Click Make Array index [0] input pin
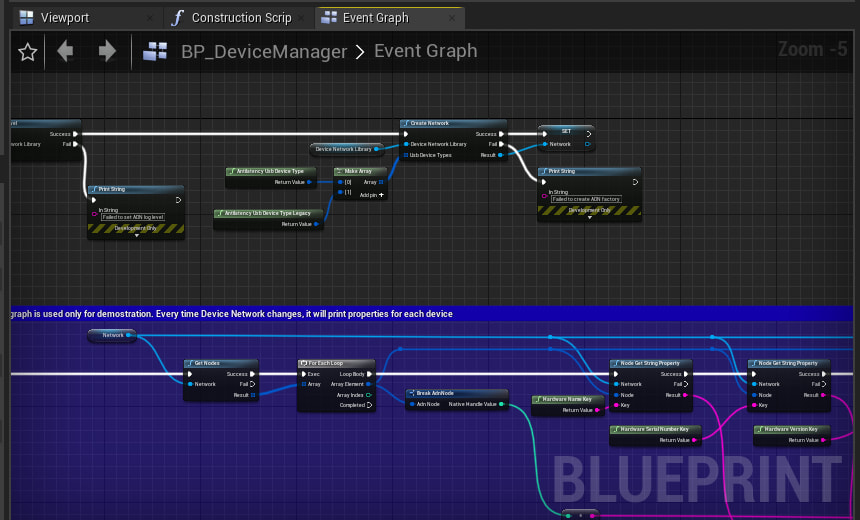Screen dimensions: 860x520 tap(340, 182)
